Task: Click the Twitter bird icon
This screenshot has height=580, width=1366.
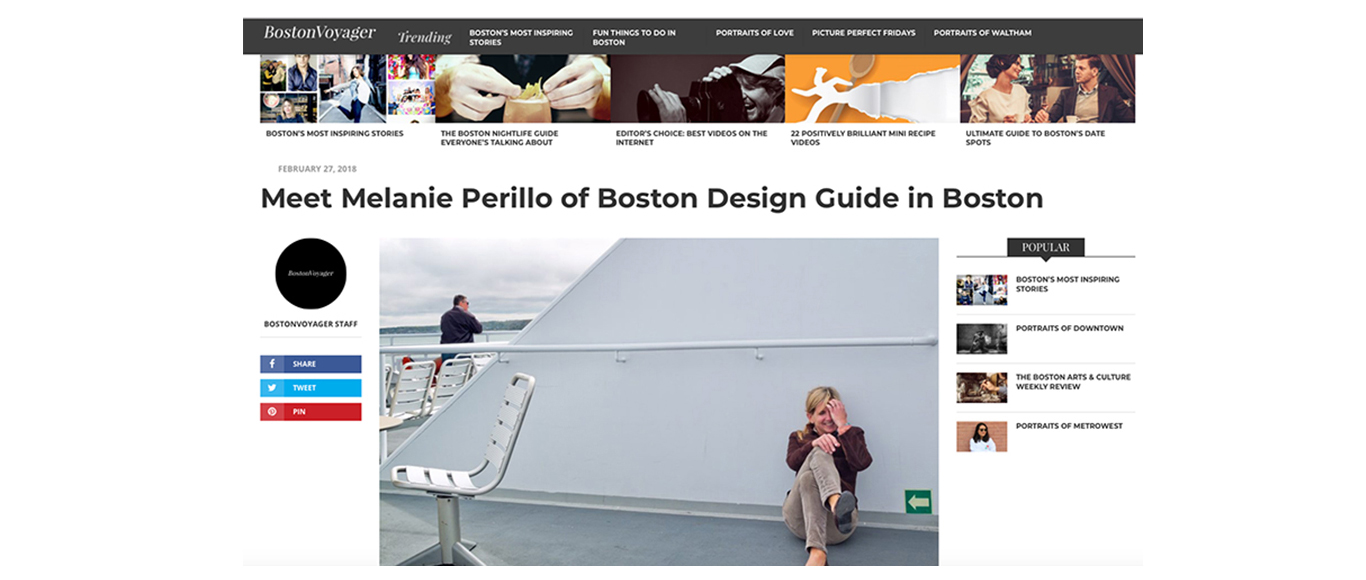Action: 272,388
